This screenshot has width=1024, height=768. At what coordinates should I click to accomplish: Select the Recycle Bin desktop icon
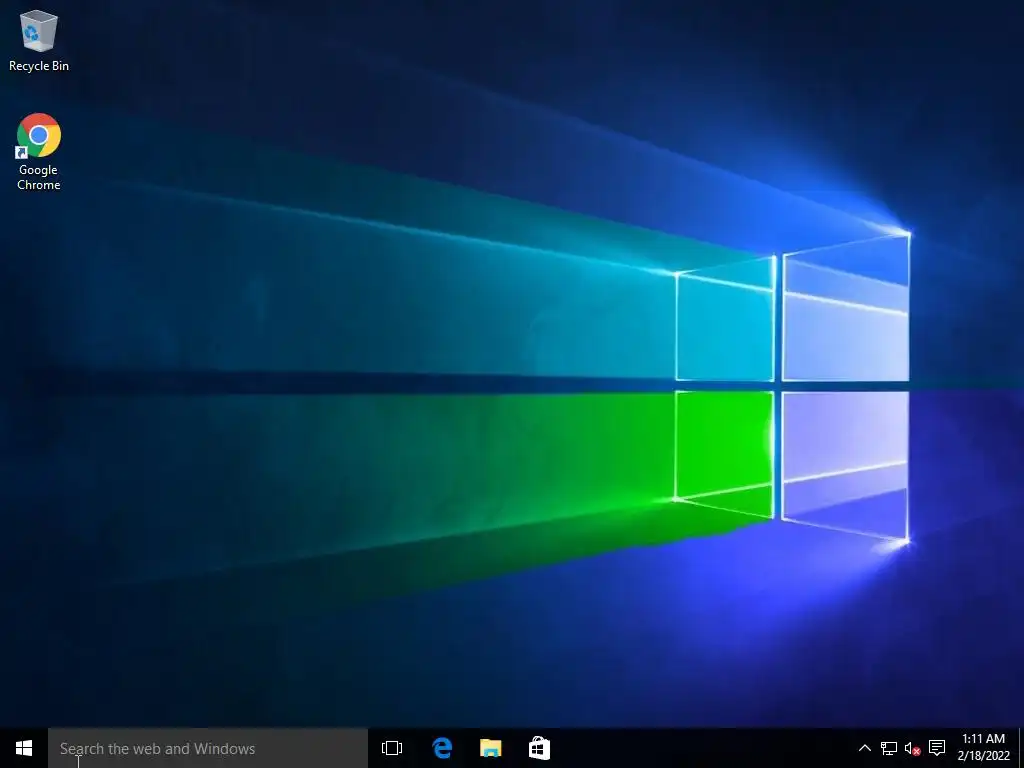click(x=39, y=40)
